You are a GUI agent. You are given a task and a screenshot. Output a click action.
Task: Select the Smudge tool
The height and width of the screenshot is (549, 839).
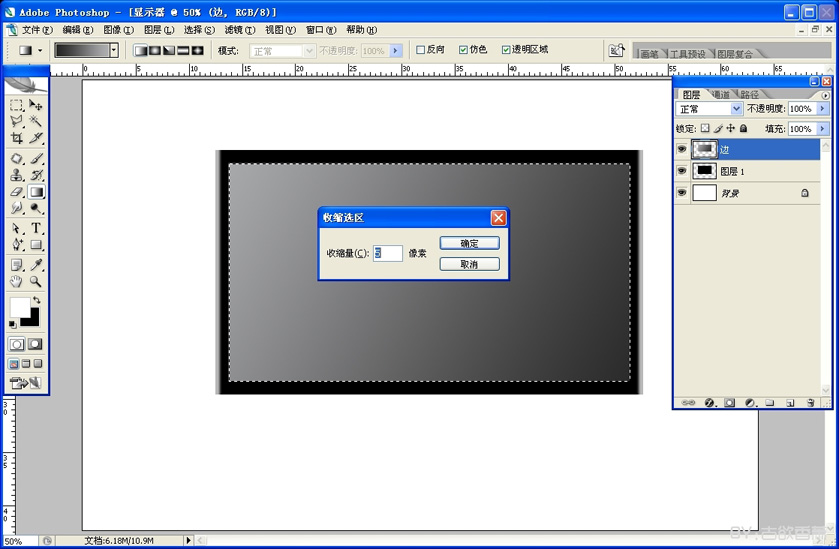[x=17, y=208]
